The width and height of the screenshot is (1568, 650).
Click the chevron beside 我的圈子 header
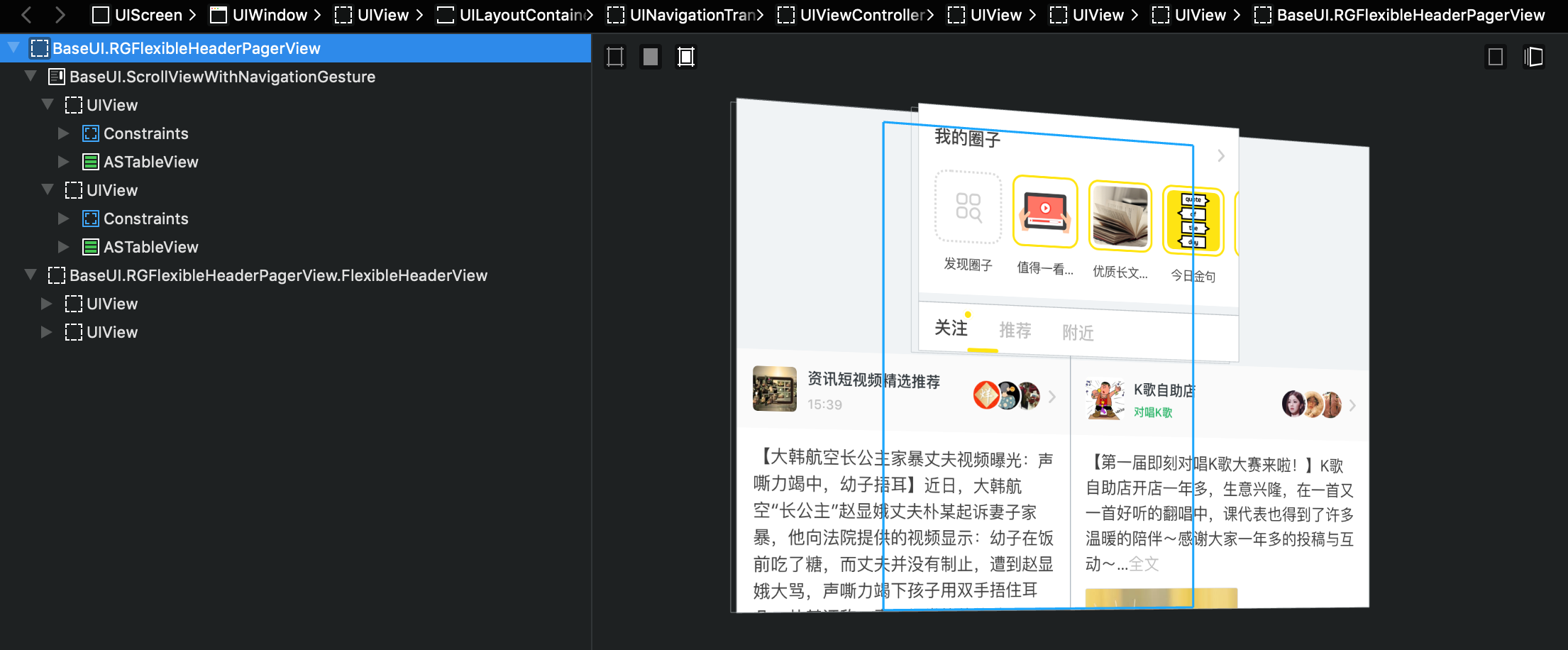tap(1221, 155)
